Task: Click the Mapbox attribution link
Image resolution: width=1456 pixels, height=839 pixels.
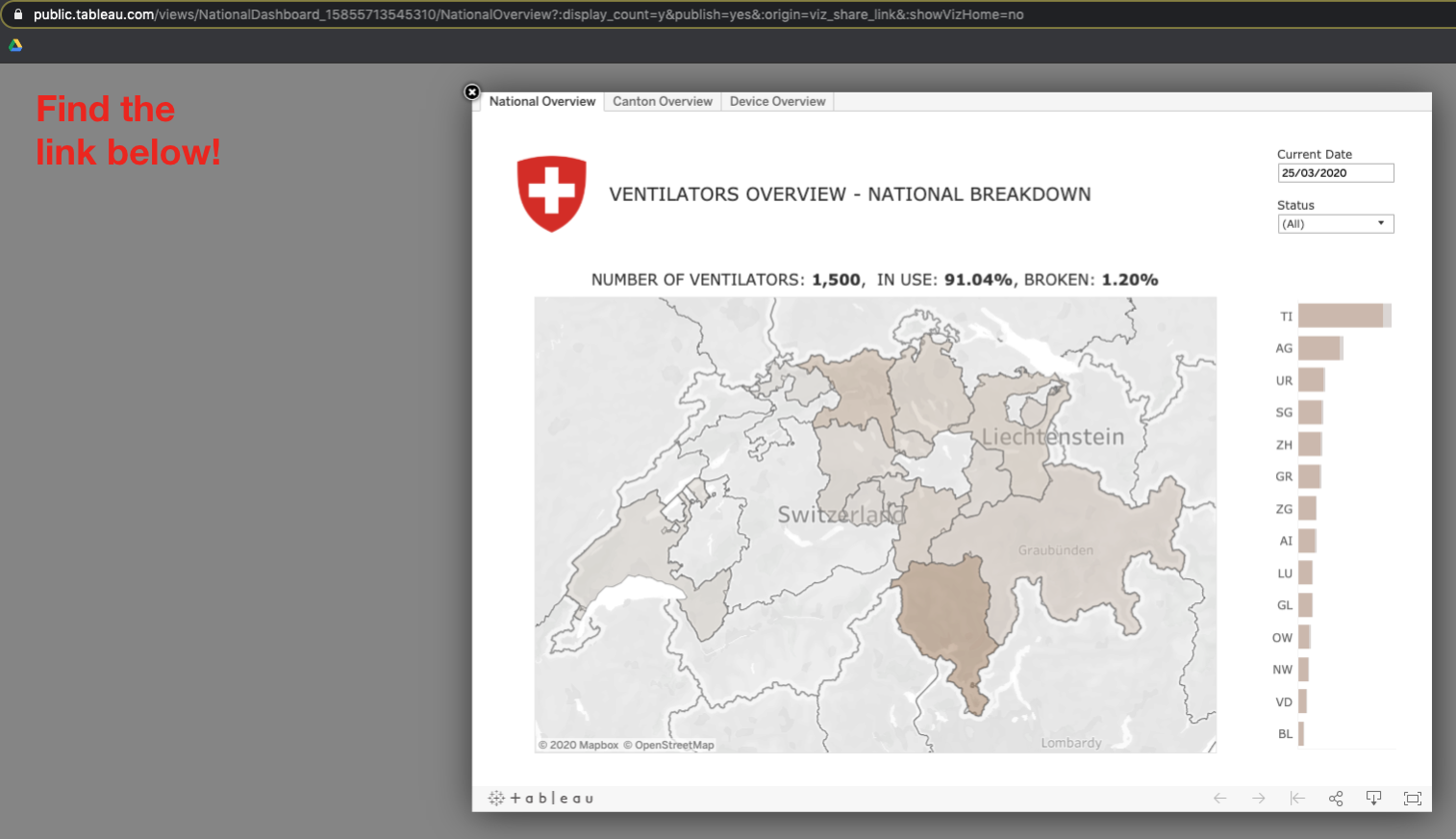Action: point(579,745)
